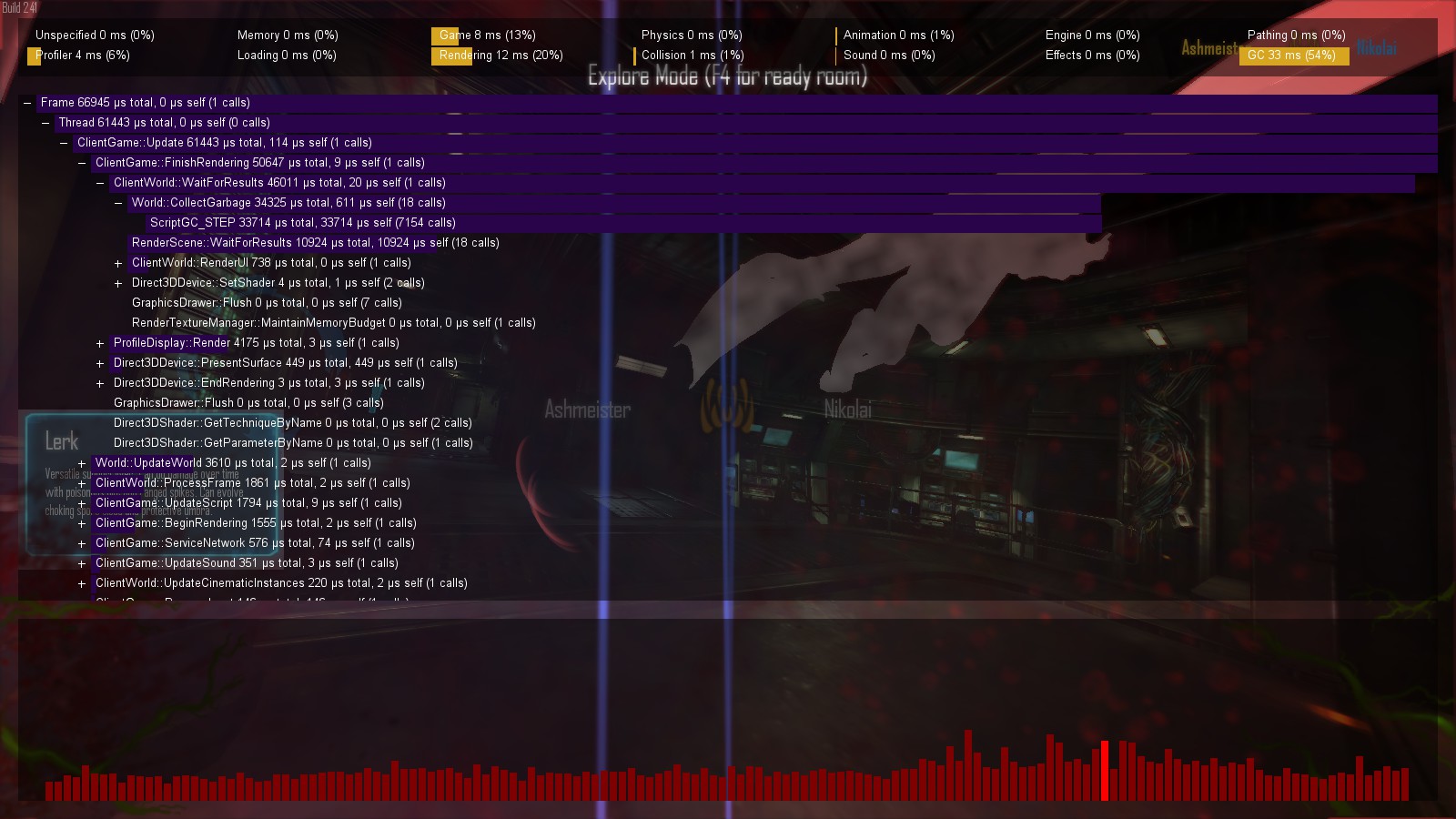This screenshot has width=1456, height=819.
Task: Click the Rendering 12 ms category
Action: coord(500,56)
